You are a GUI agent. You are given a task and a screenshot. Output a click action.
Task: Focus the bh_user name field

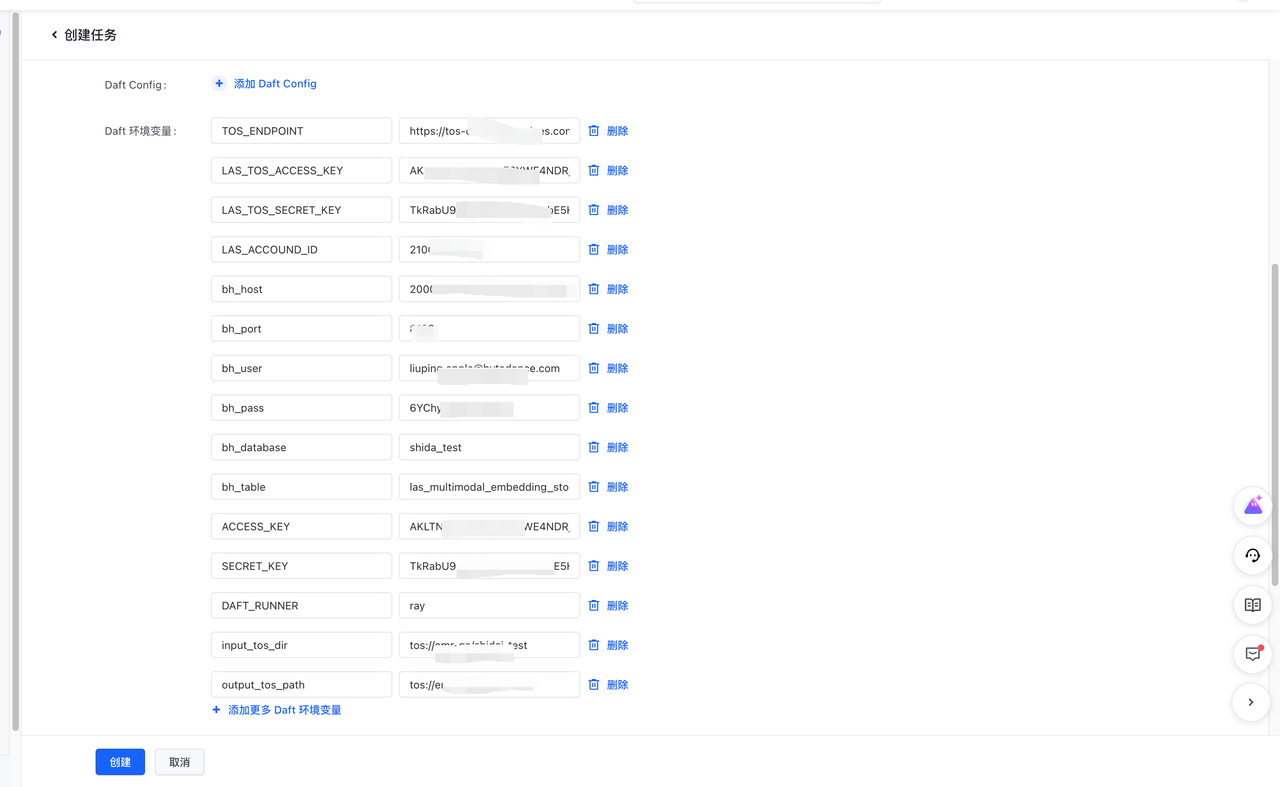(301, 368)
